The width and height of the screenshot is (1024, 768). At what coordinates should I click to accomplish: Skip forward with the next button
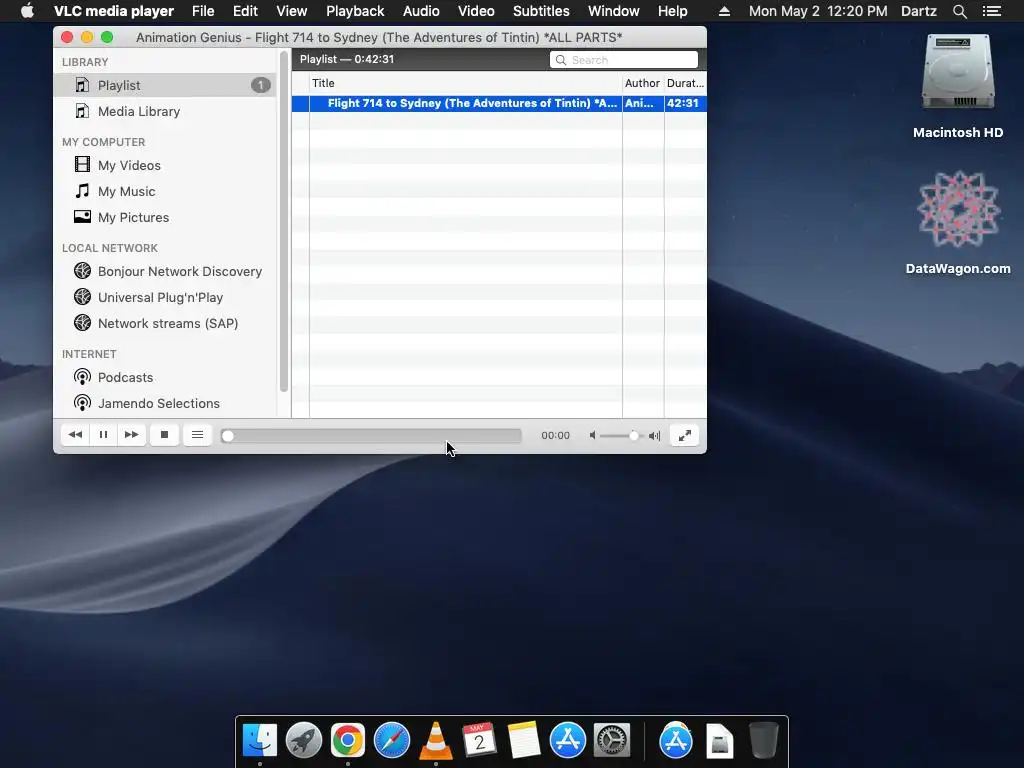(131, 435)
